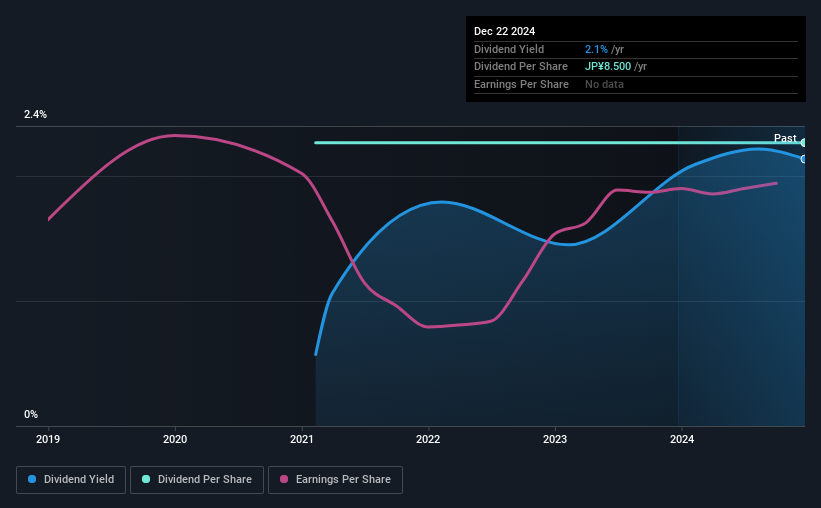Click the 2.1% dividend yield value
Screen dimensions: 821x508
coord(596,49)
